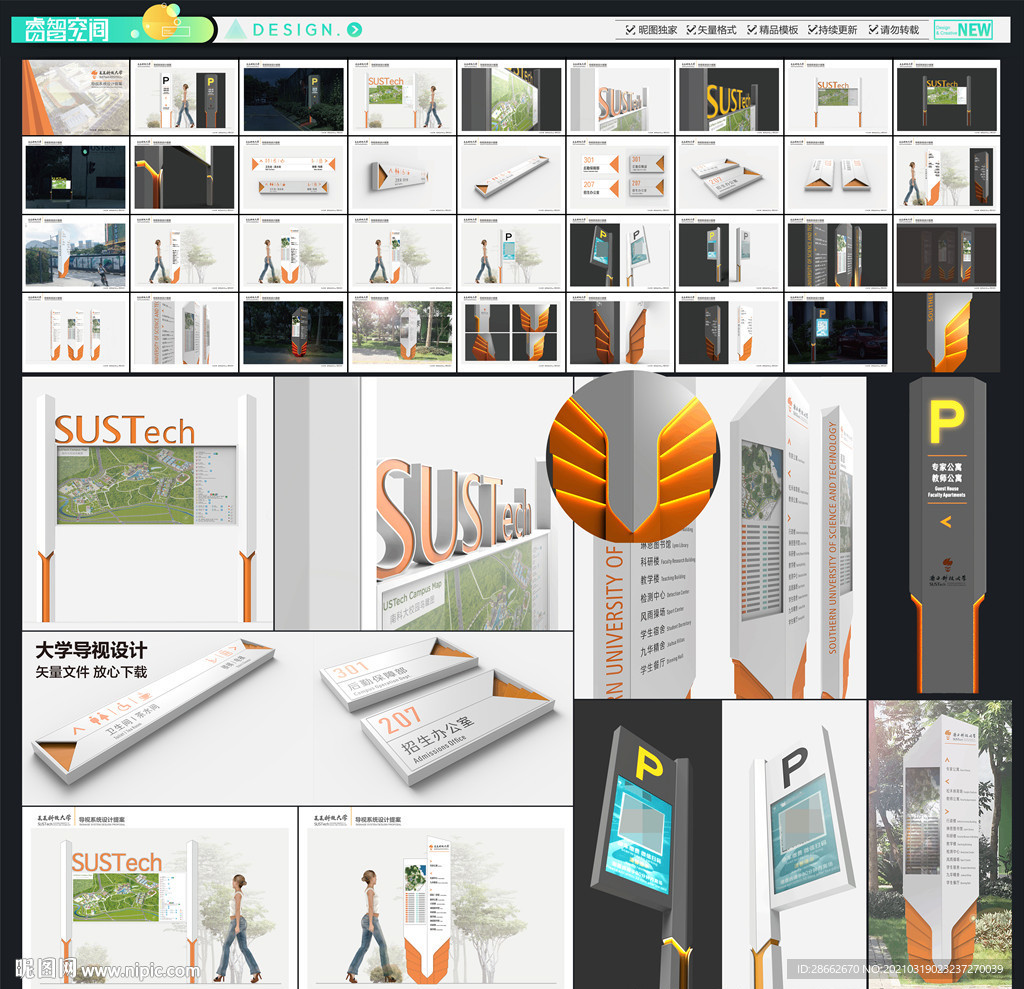This screenshot has height=989, width=1024.
Task: Click the glowing yellow P on dark pylon
Action: pyautogui.click(x=946, y=421)
